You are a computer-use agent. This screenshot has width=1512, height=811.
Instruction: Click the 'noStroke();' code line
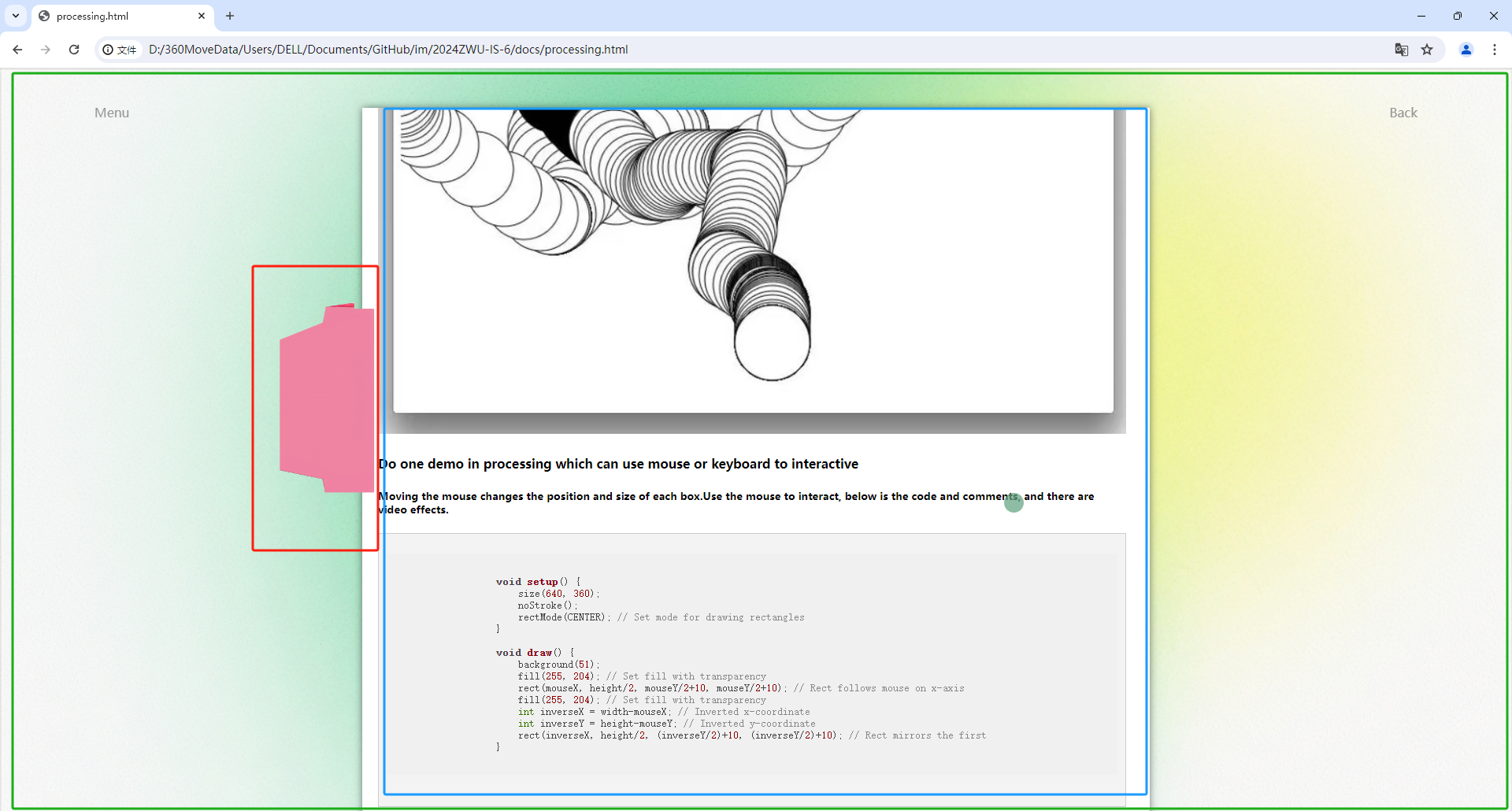tap(547, 605)
